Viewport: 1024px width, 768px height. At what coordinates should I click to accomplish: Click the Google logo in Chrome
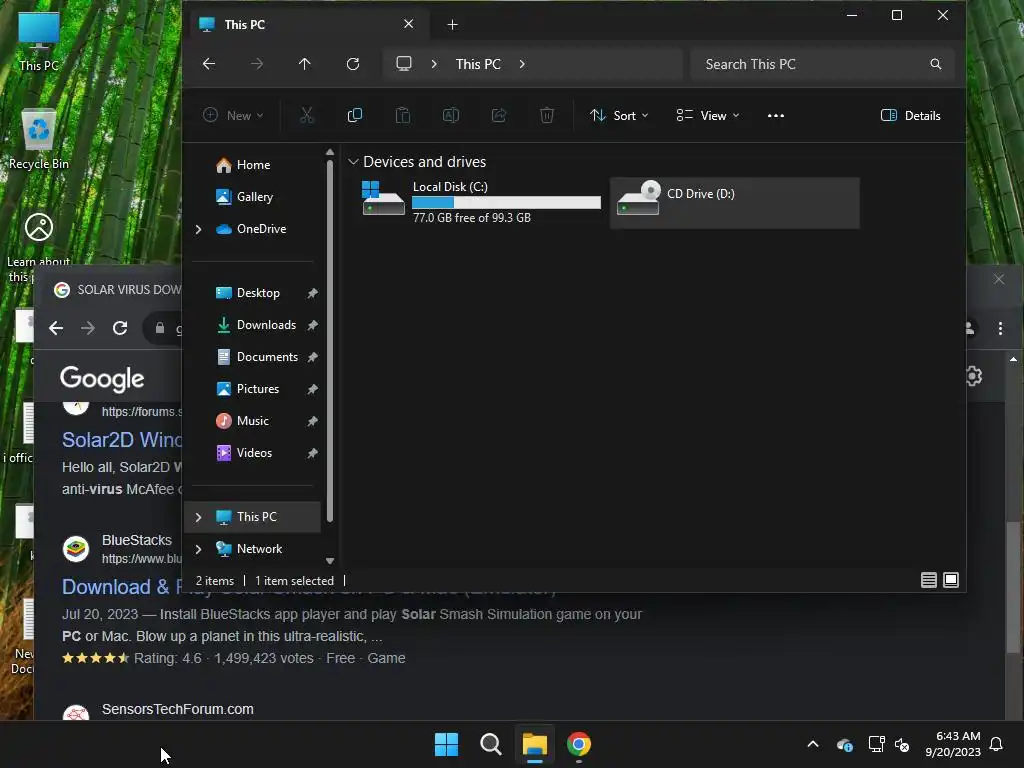pyautogui.click(x=102, y=379)
